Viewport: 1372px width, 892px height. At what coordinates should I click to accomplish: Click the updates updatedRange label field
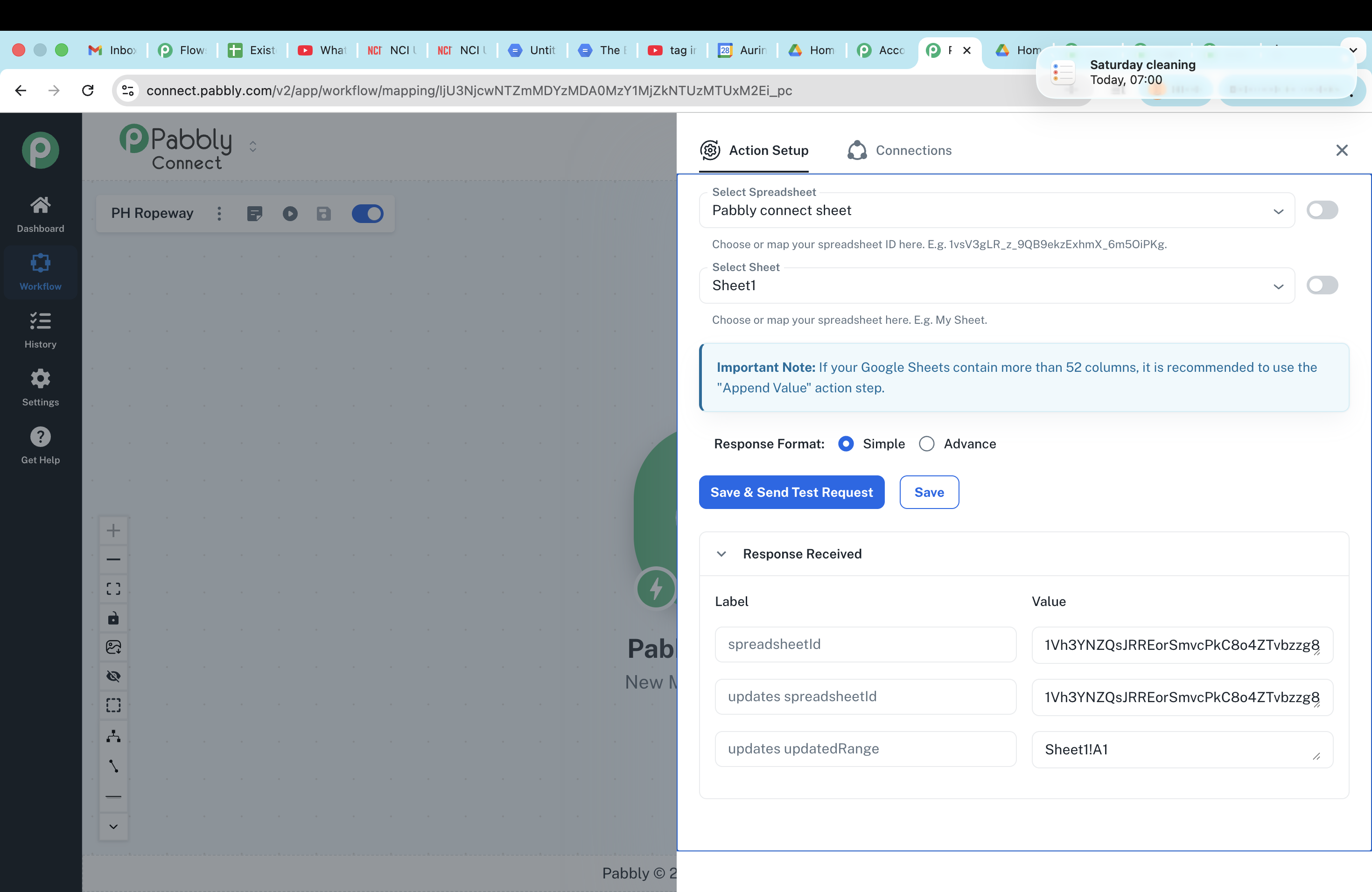pos(865,748)
